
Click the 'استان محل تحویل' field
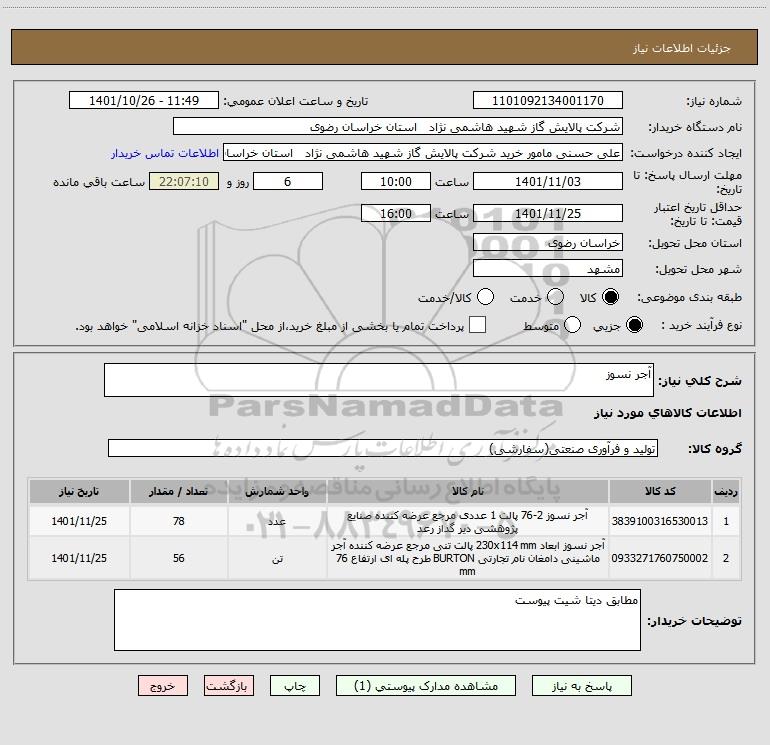[547, 243]
